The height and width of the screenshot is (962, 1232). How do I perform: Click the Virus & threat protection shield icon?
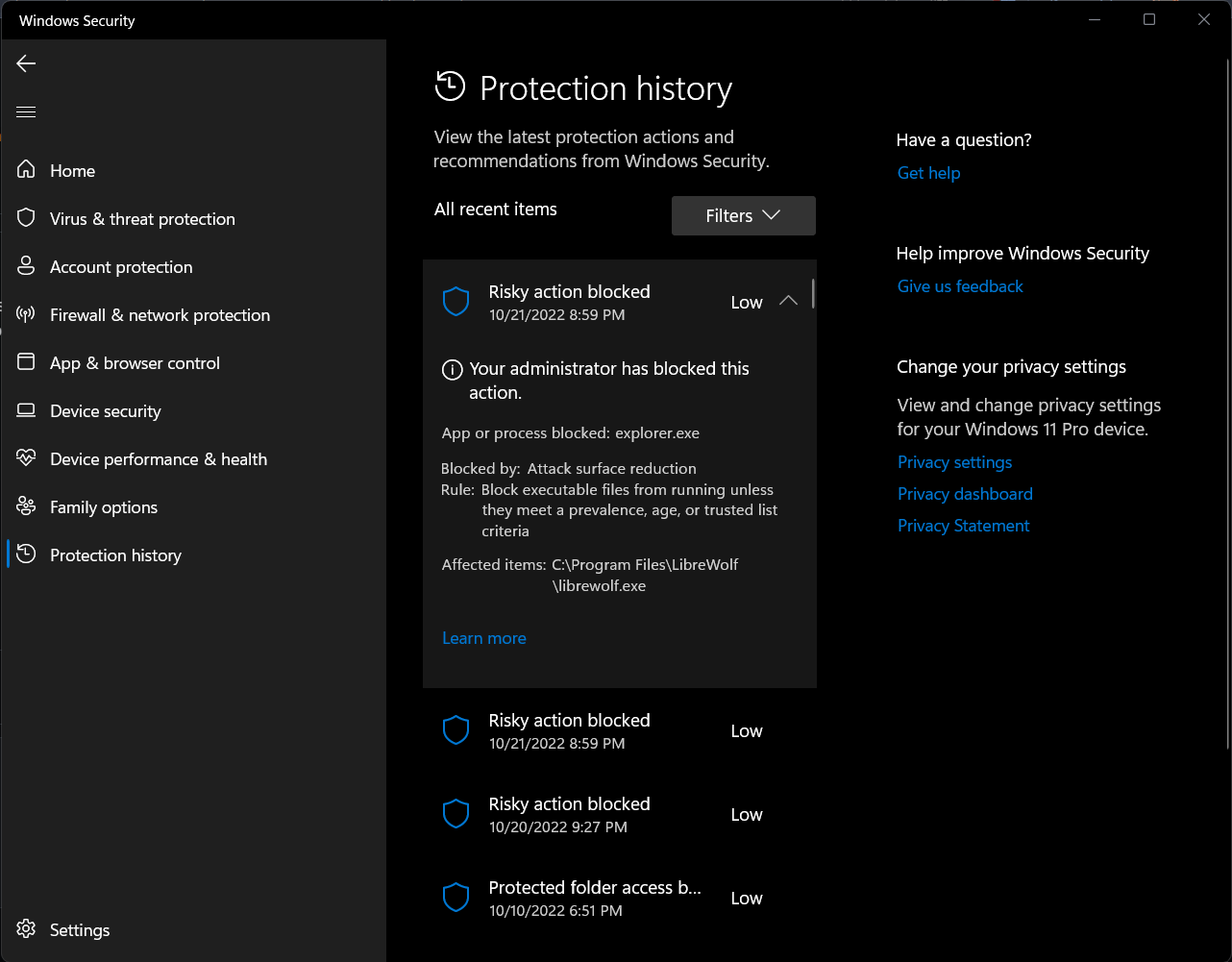point(26,218)
